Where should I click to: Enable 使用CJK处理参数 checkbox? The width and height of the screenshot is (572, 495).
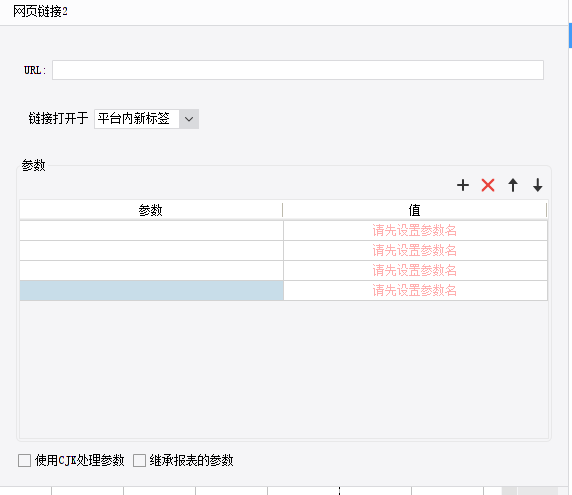tap(24, 460)
